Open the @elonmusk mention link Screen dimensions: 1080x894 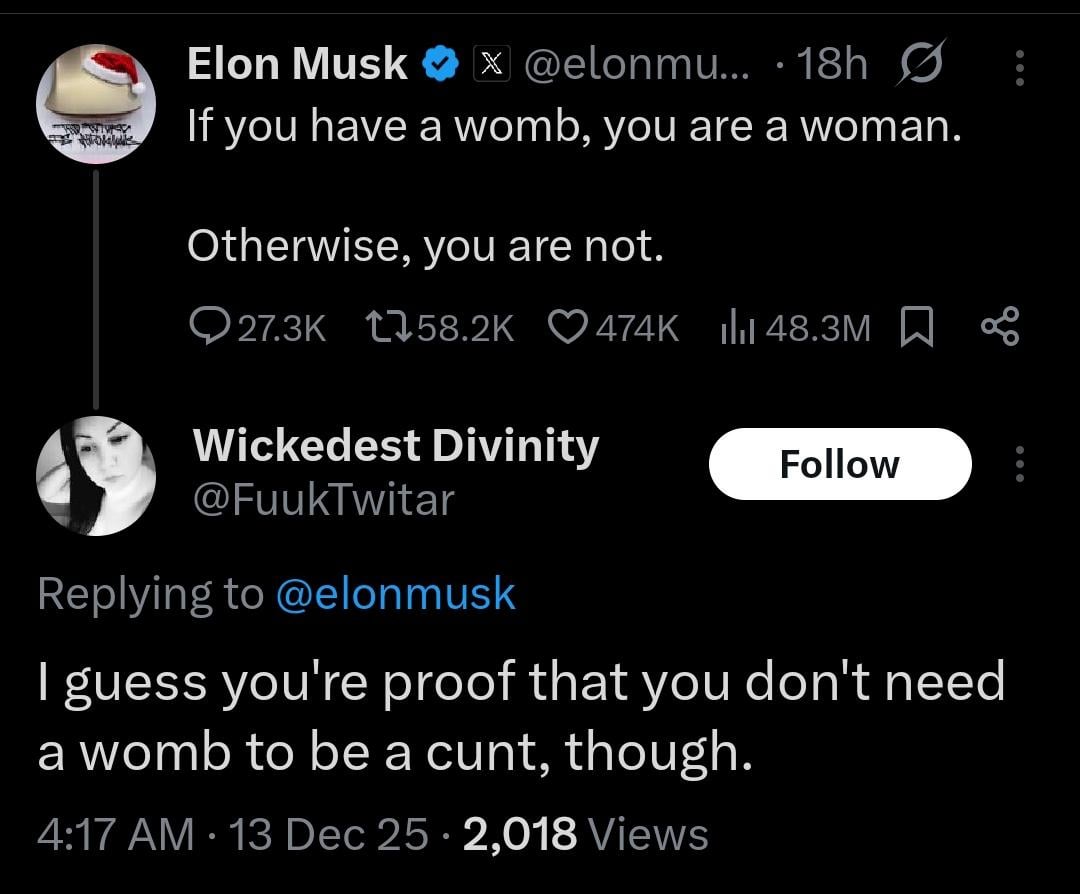pos(394,594)
